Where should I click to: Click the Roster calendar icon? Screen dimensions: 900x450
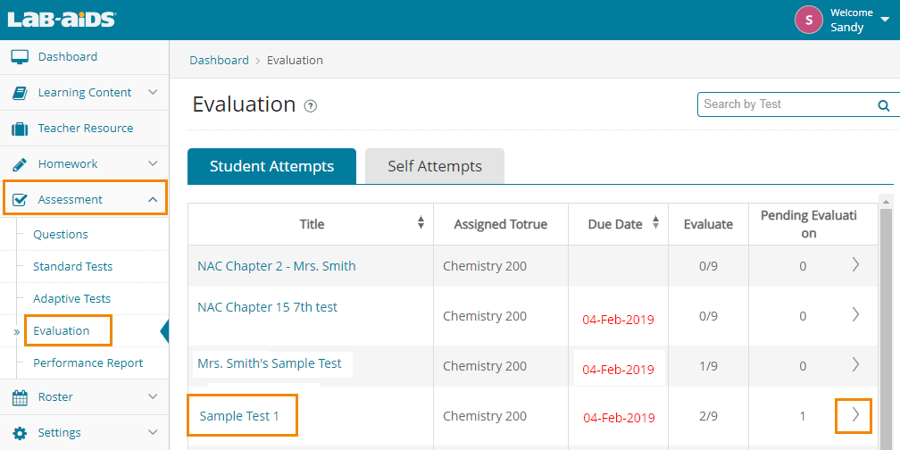click(19, 397)
